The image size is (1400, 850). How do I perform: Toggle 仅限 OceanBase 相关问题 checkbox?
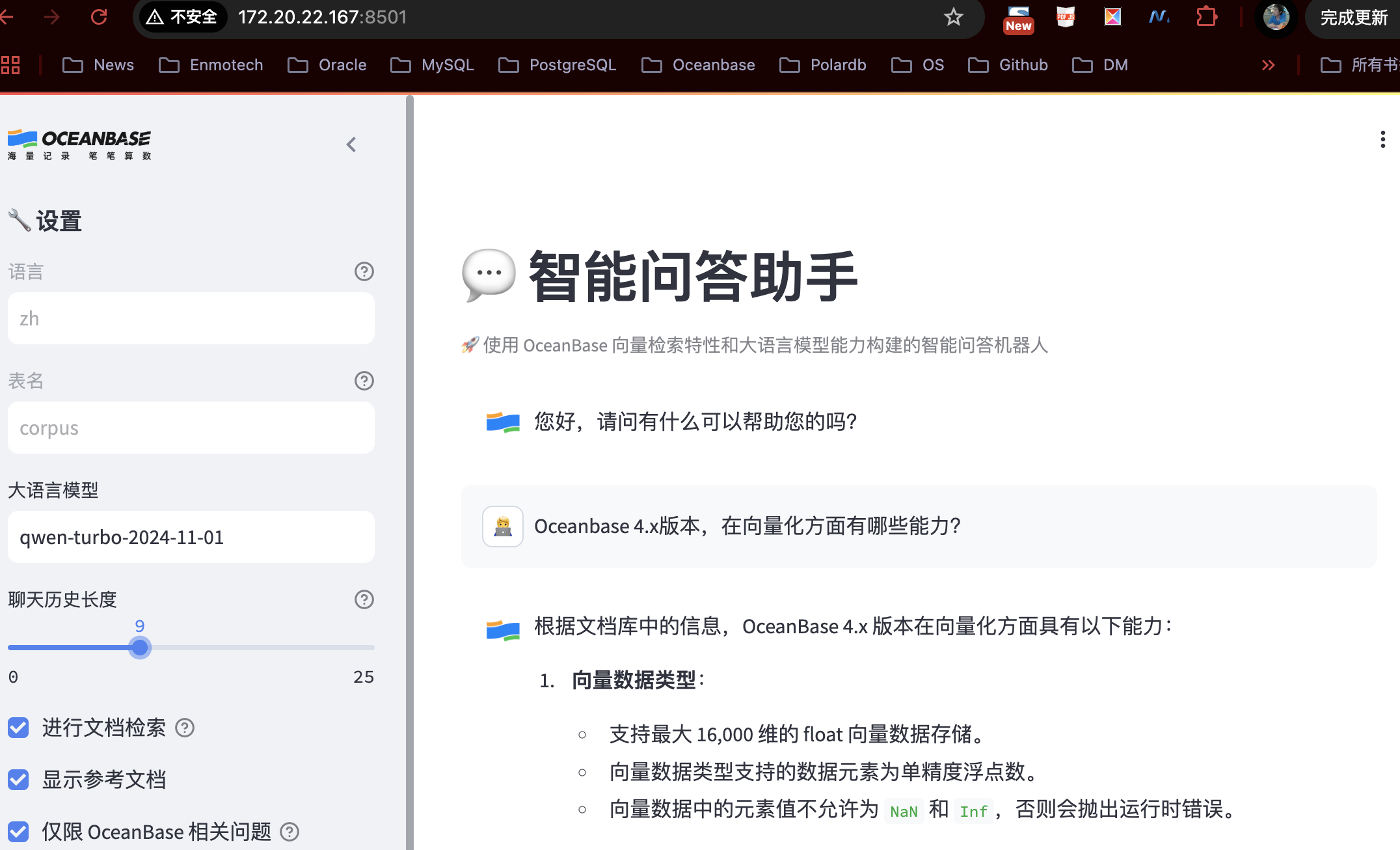click(18, 832)
